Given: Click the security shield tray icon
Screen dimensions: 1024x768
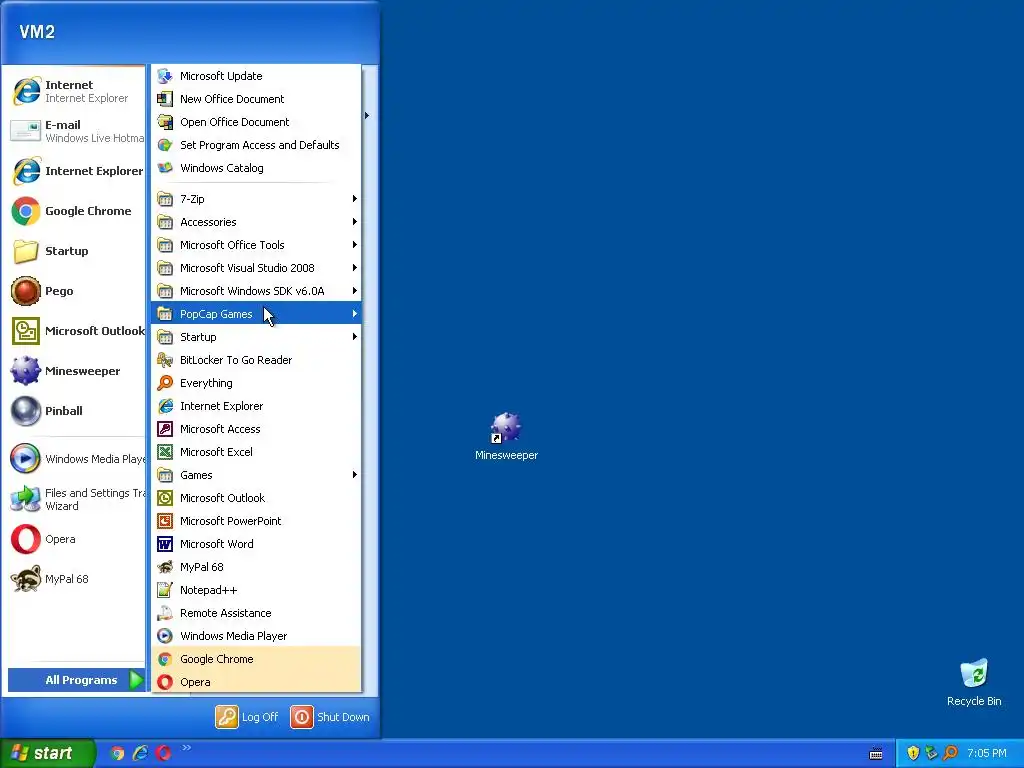Looking at the screenshot, I should point(913,753).
